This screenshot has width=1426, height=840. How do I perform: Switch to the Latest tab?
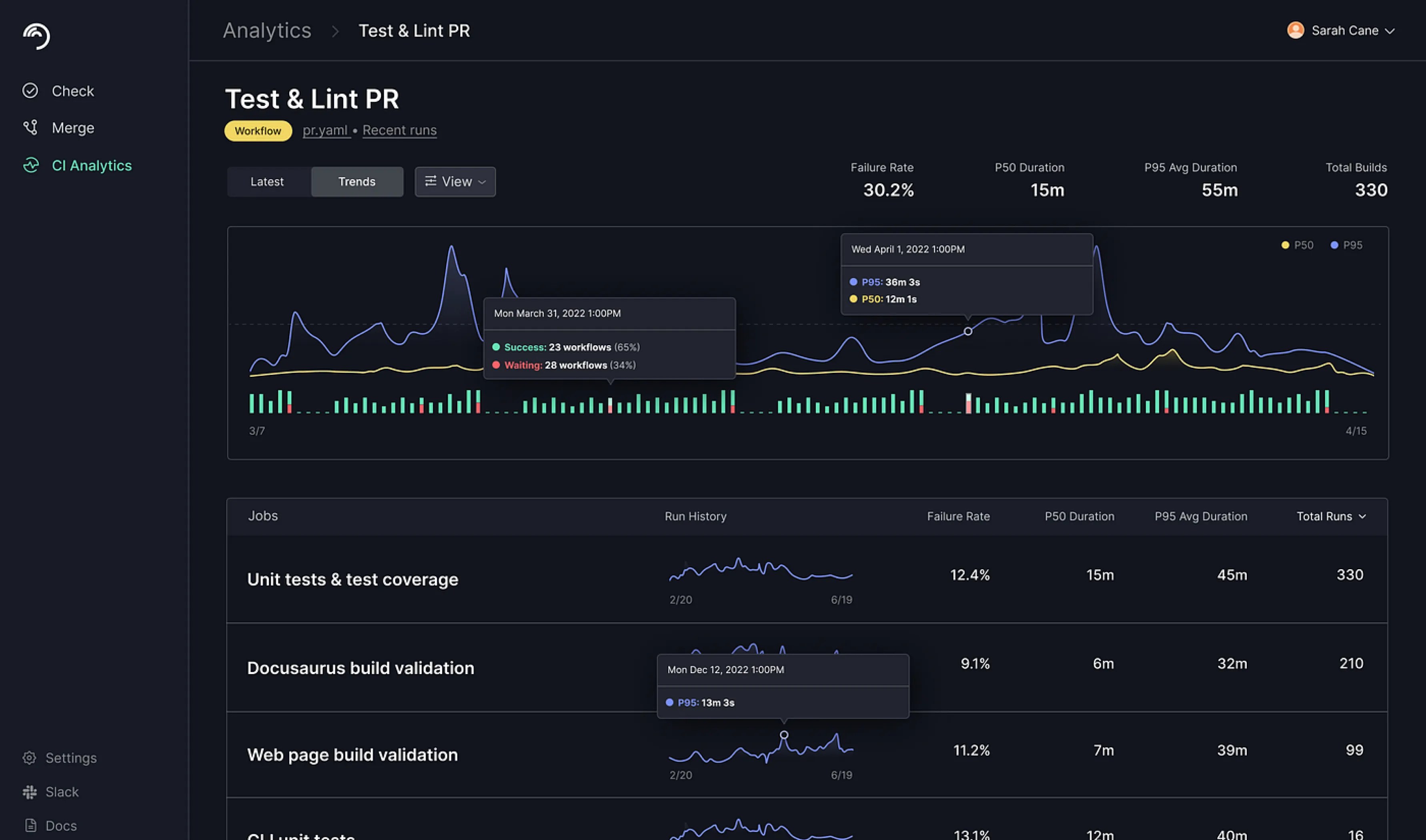[x=267, y=181]
